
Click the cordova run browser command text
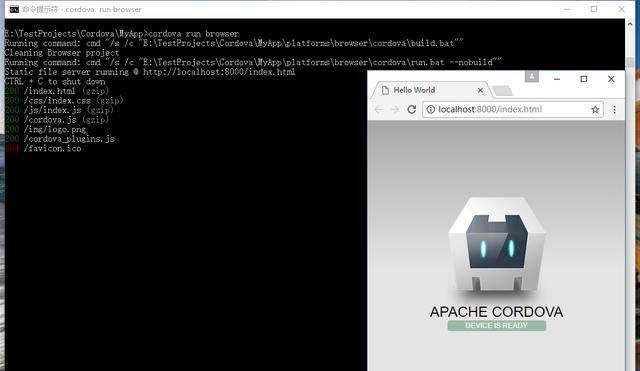(193, 33)
